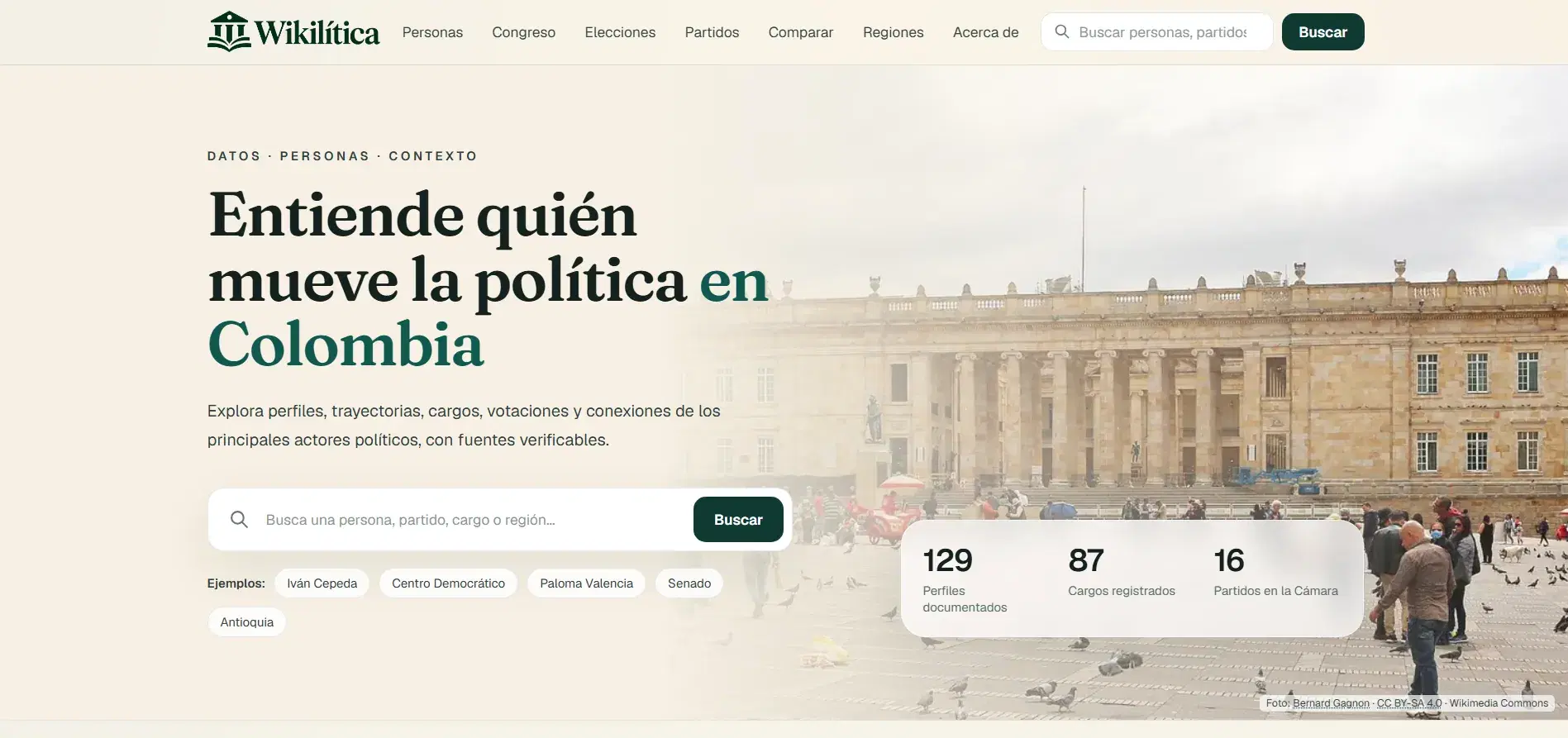Screen dimensions: 1568x738
Task: Navigate to Partidos
Action: 712,32
